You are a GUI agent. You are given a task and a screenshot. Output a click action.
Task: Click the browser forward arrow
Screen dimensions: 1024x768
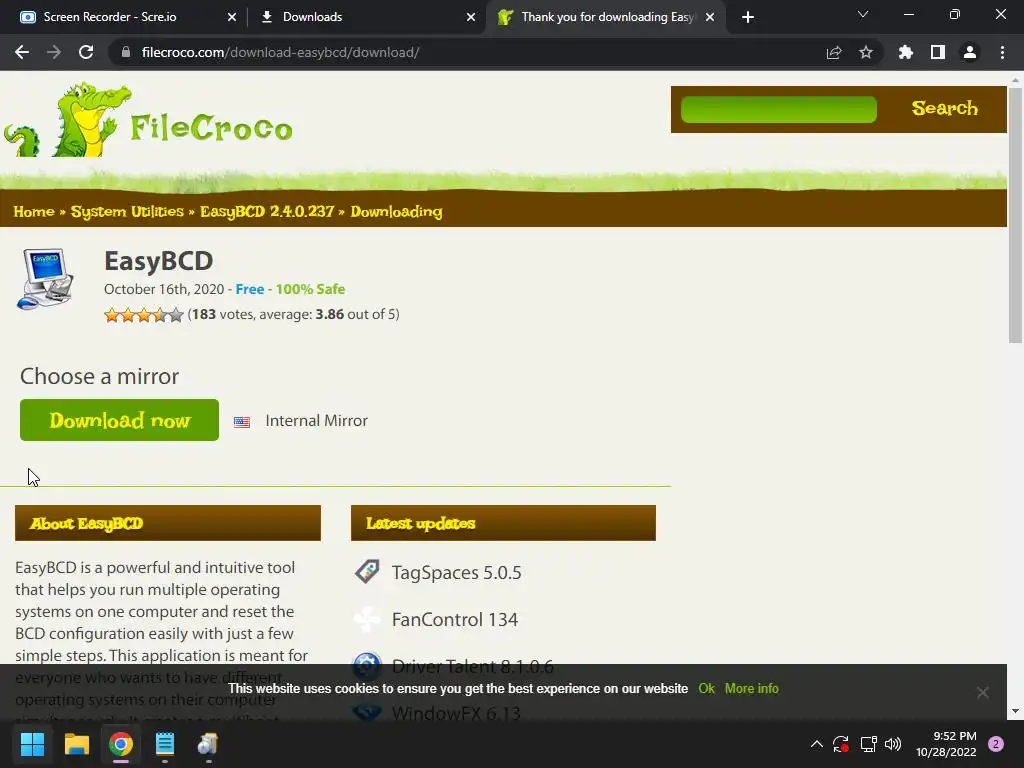(54, 52)
